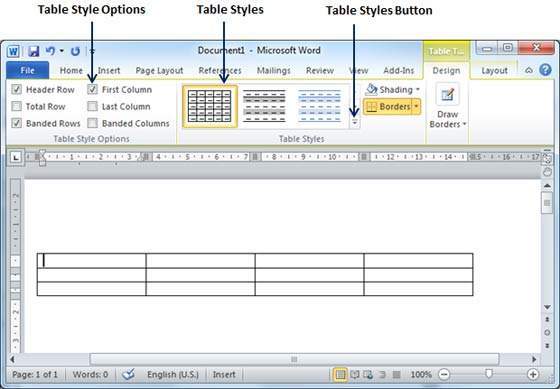
Task: Enable the Banded Columns checkbox
Action: pos(92,123)
